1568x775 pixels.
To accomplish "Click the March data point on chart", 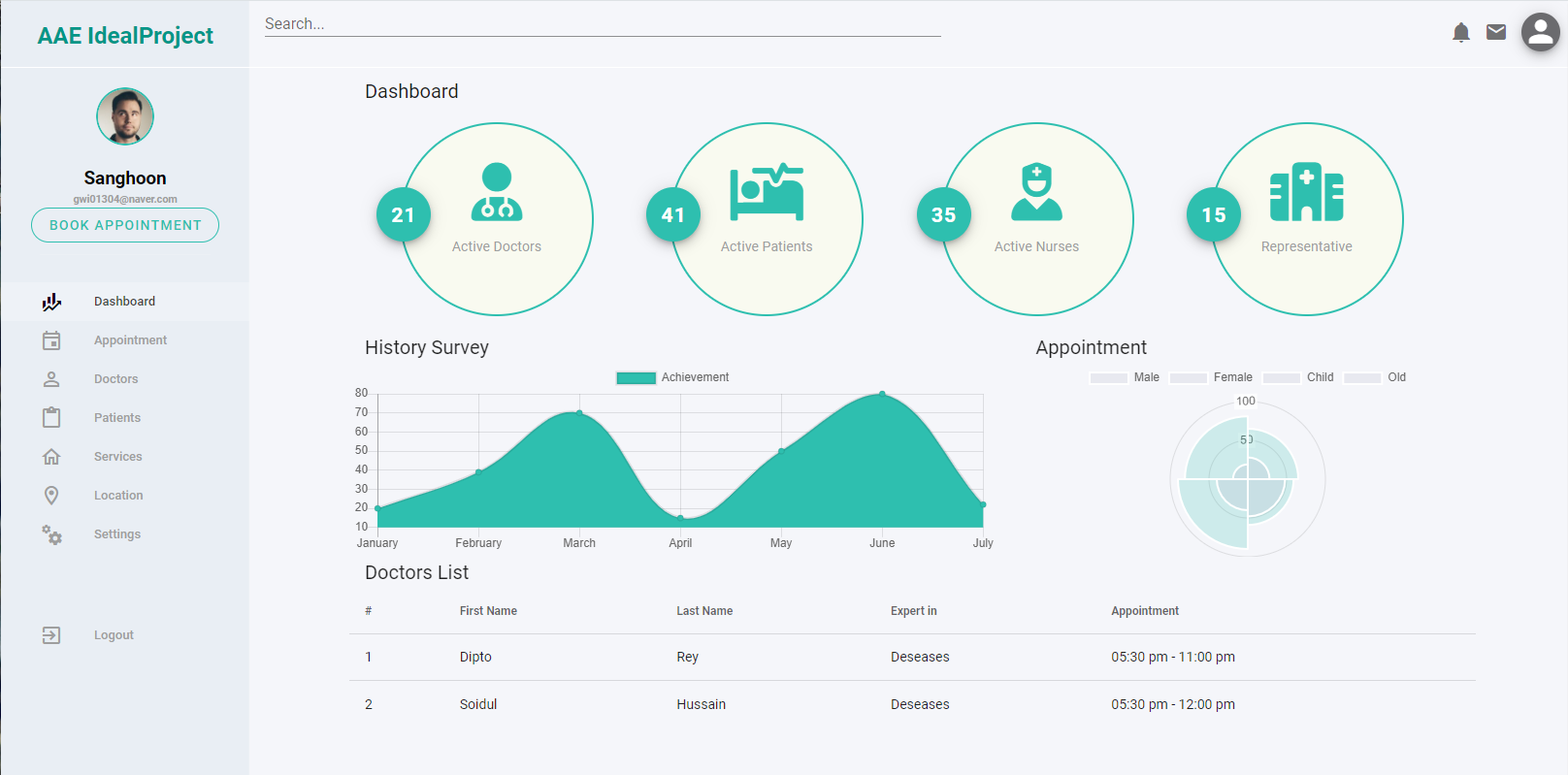I will pos(579,413).
